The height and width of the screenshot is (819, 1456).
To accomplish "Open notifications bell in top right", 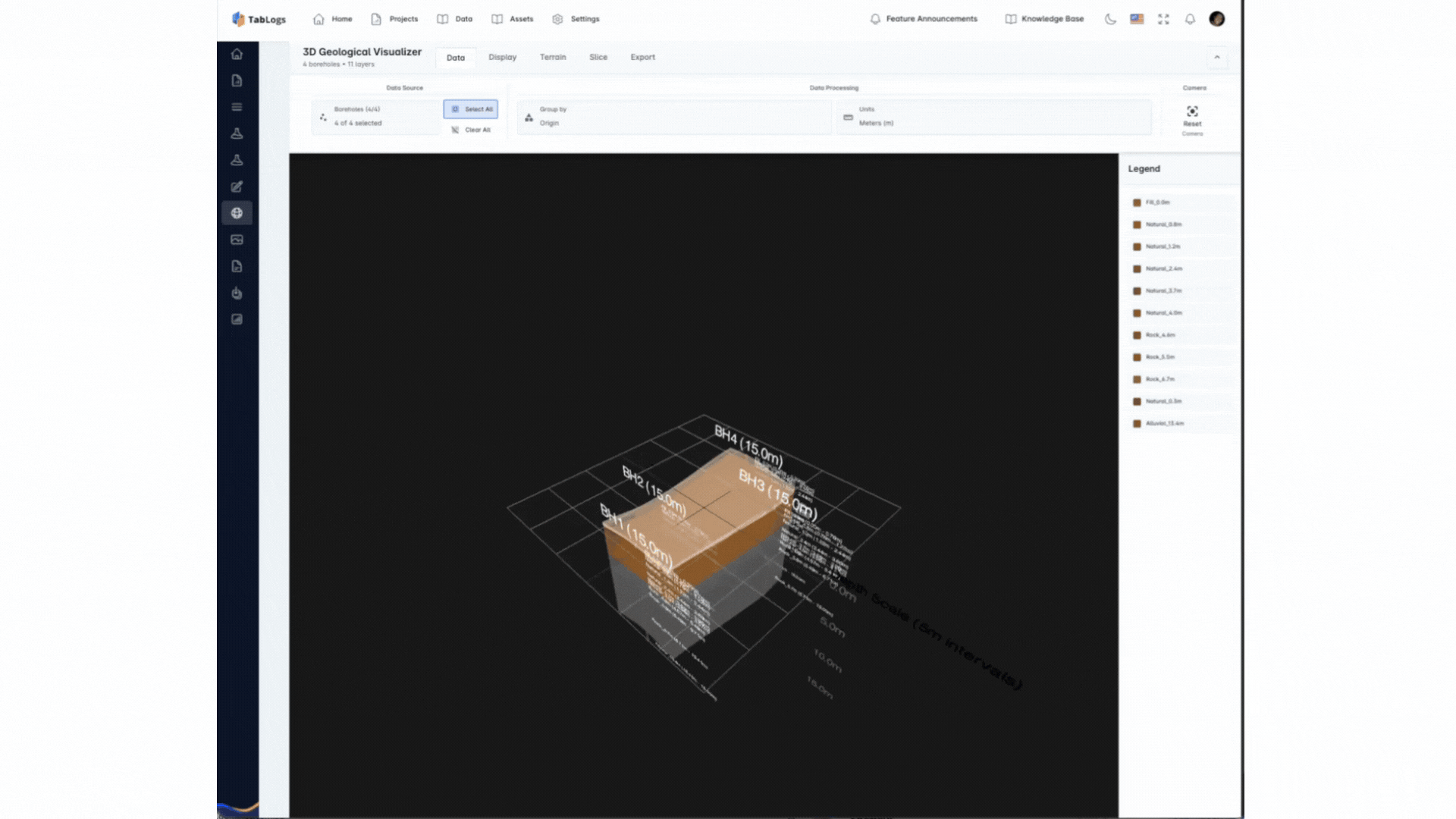I will pos(1190,19).
